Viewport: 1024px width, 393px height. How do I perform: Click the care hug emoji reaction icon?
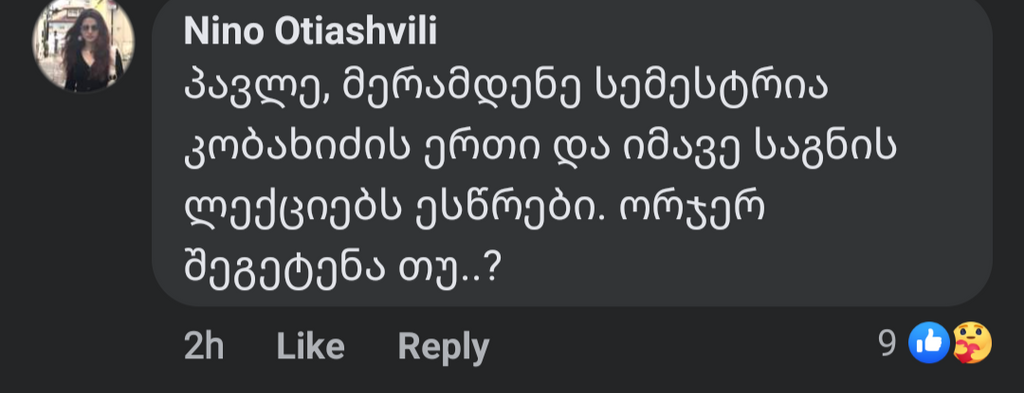[972, 342]
